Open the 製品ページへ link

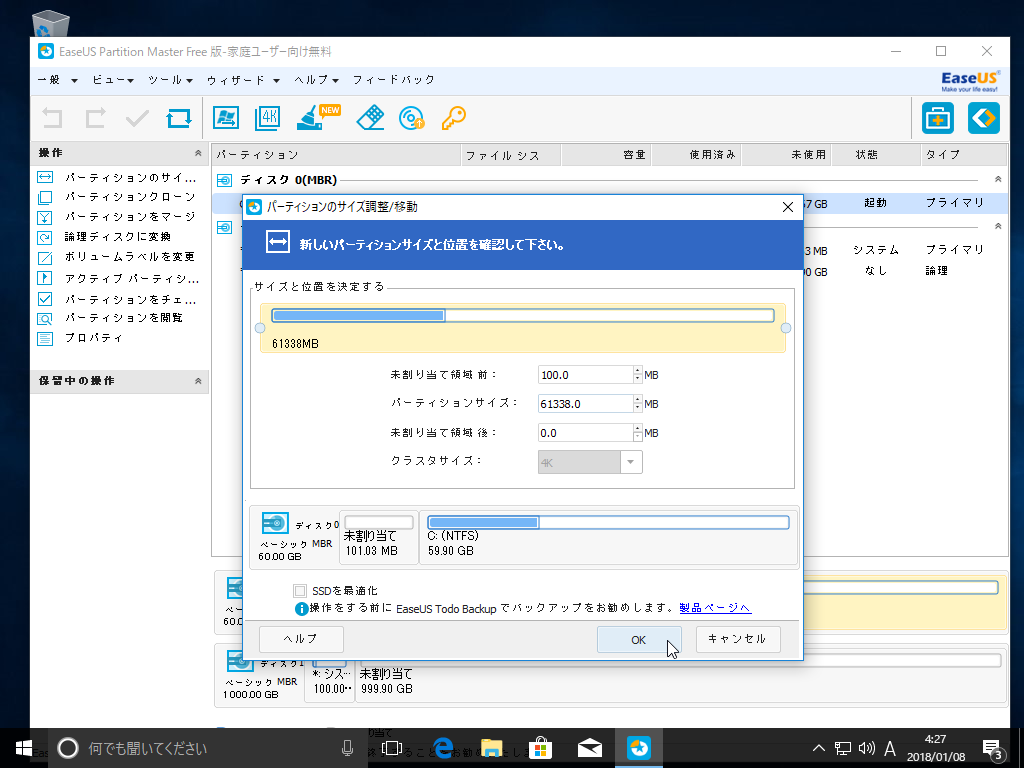[715, 608]
